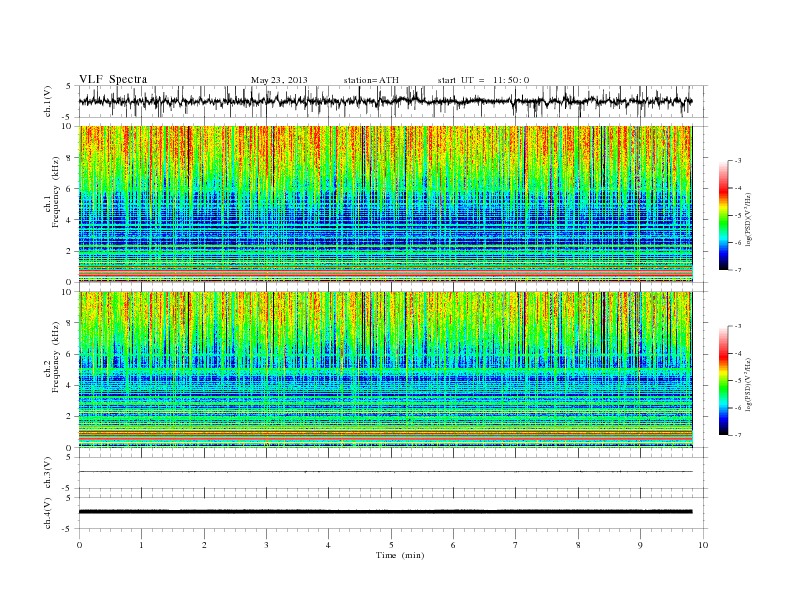Click the ch.1 colorbar '-3' tick value
The image size is (792, 612).
(738, 161)
